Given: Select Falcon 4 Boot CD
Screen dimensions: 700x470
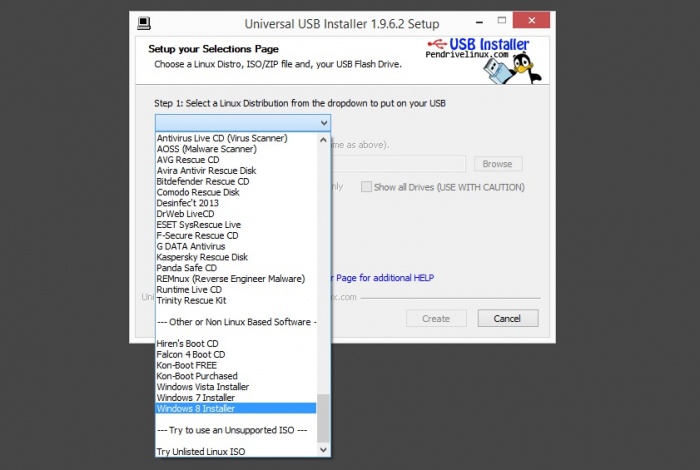Looking at the screenshot, I should (236, 354).
